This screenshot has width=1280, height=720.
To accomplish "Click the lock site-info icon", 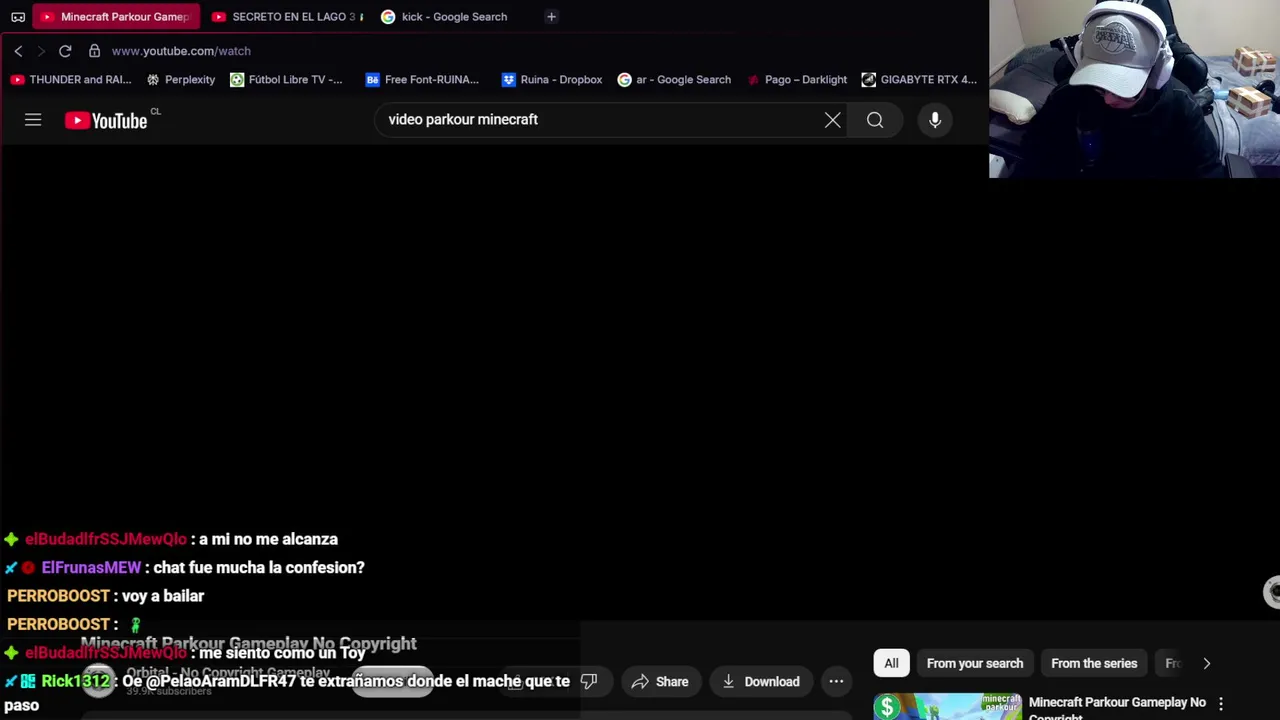I will tap(94, 51).
